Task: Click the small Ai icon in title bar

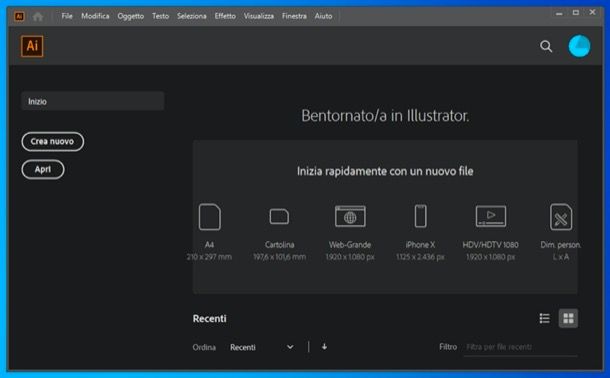Action: tap(19, 16)
